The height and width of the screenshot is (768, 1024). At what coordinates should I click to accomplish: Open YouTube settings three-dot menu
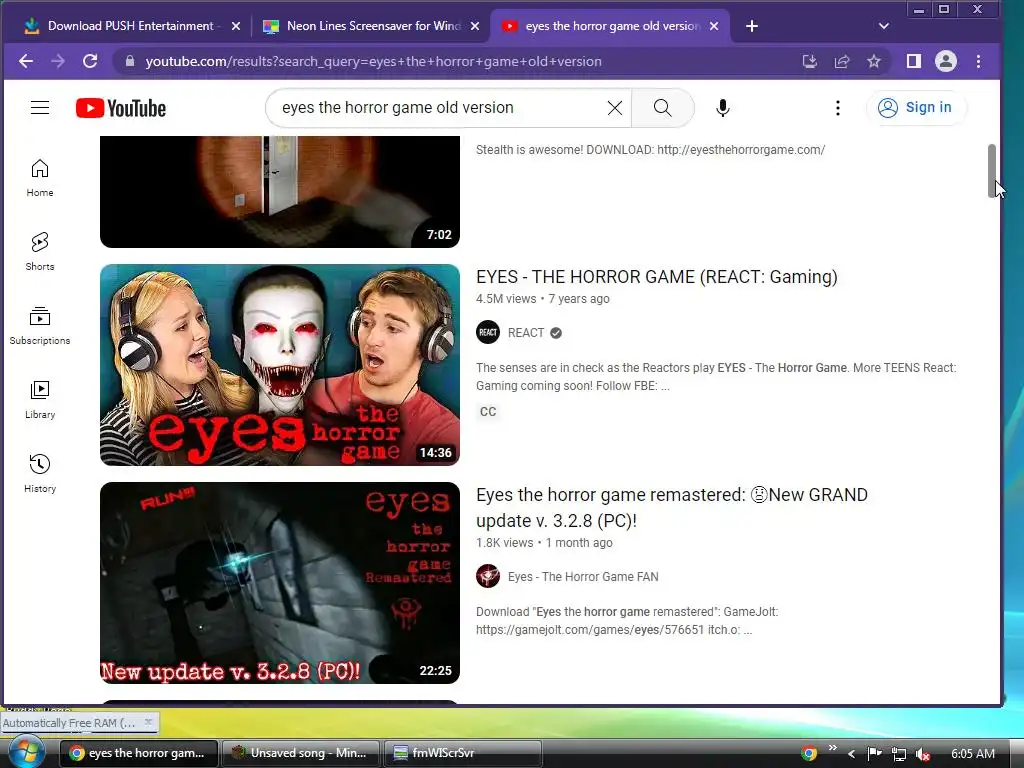click(838, 108)
